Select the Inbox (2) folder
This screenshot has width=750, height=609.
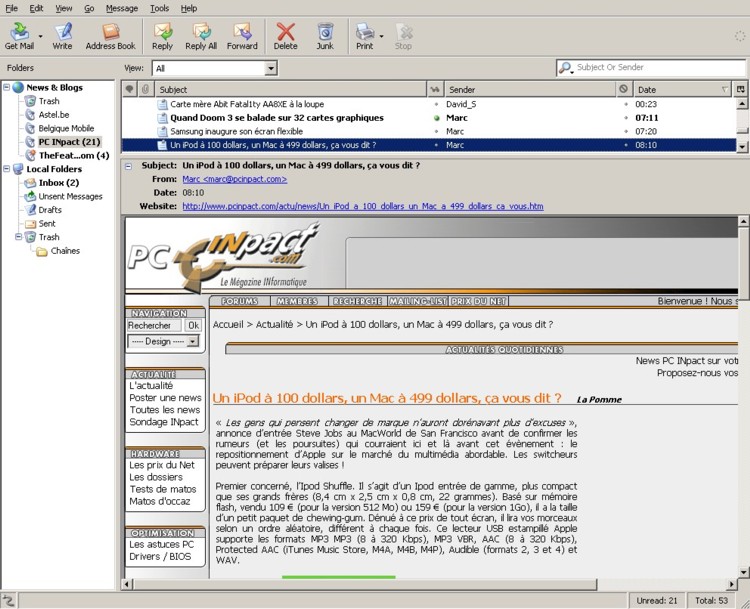[58, 183]
